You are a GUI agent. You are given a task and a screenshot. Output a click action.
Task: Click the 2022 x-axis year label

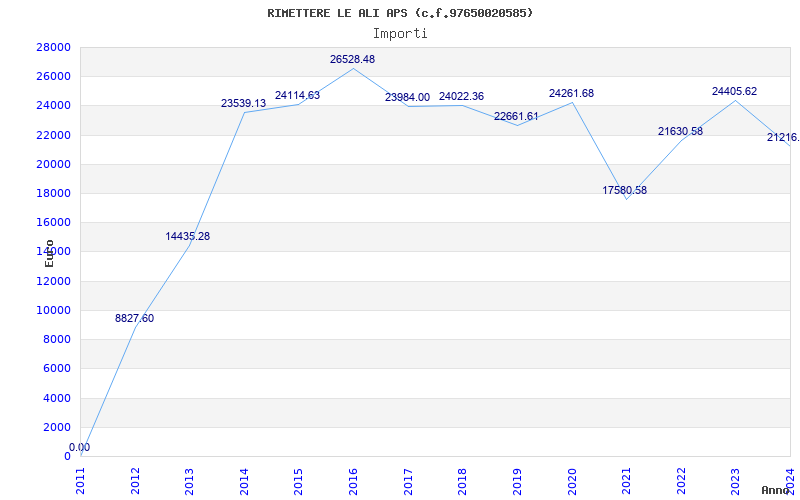[681, 482]
